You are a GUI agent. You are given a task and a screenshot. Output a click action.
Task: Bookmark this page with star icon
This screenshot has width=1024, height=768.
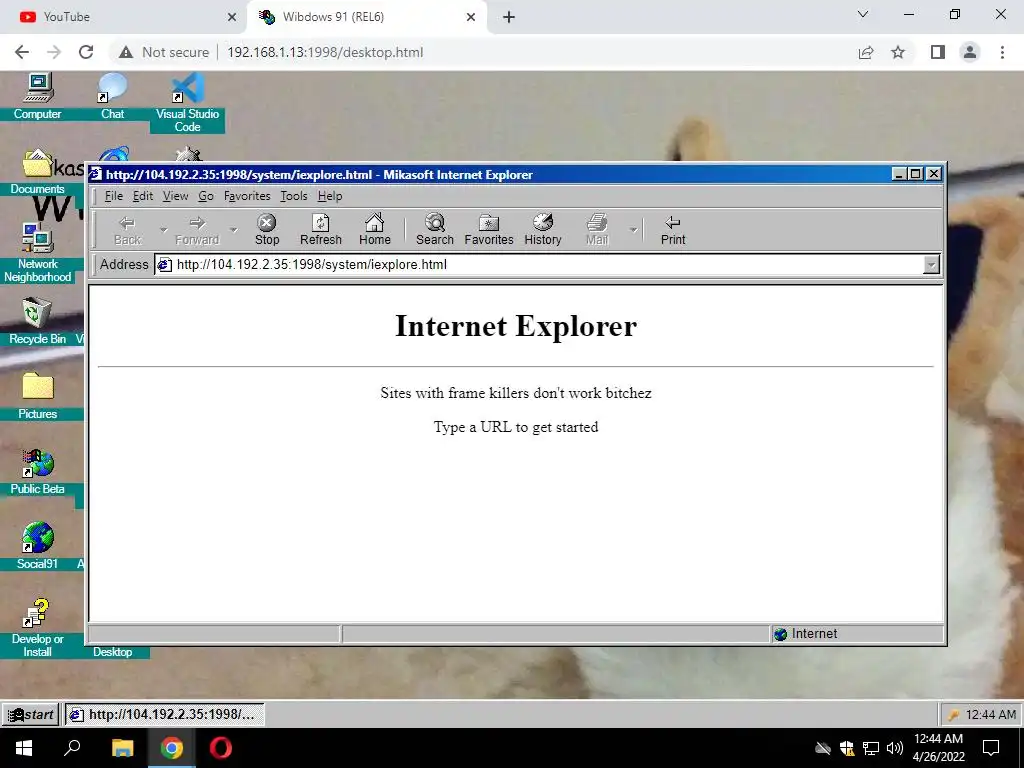[898, 52]
